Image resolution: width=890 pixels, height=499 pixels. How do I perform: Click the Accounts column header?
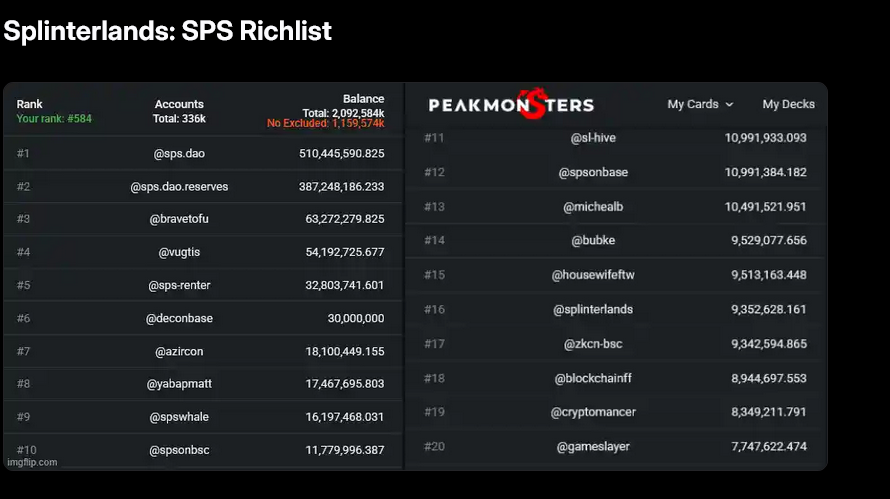(x=179, y=104)
